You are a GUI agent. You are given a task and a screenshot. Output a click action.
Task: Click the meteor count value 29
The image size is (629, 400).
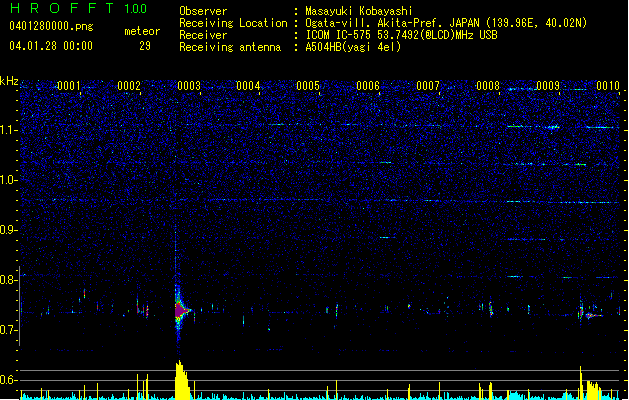(145, 46)
